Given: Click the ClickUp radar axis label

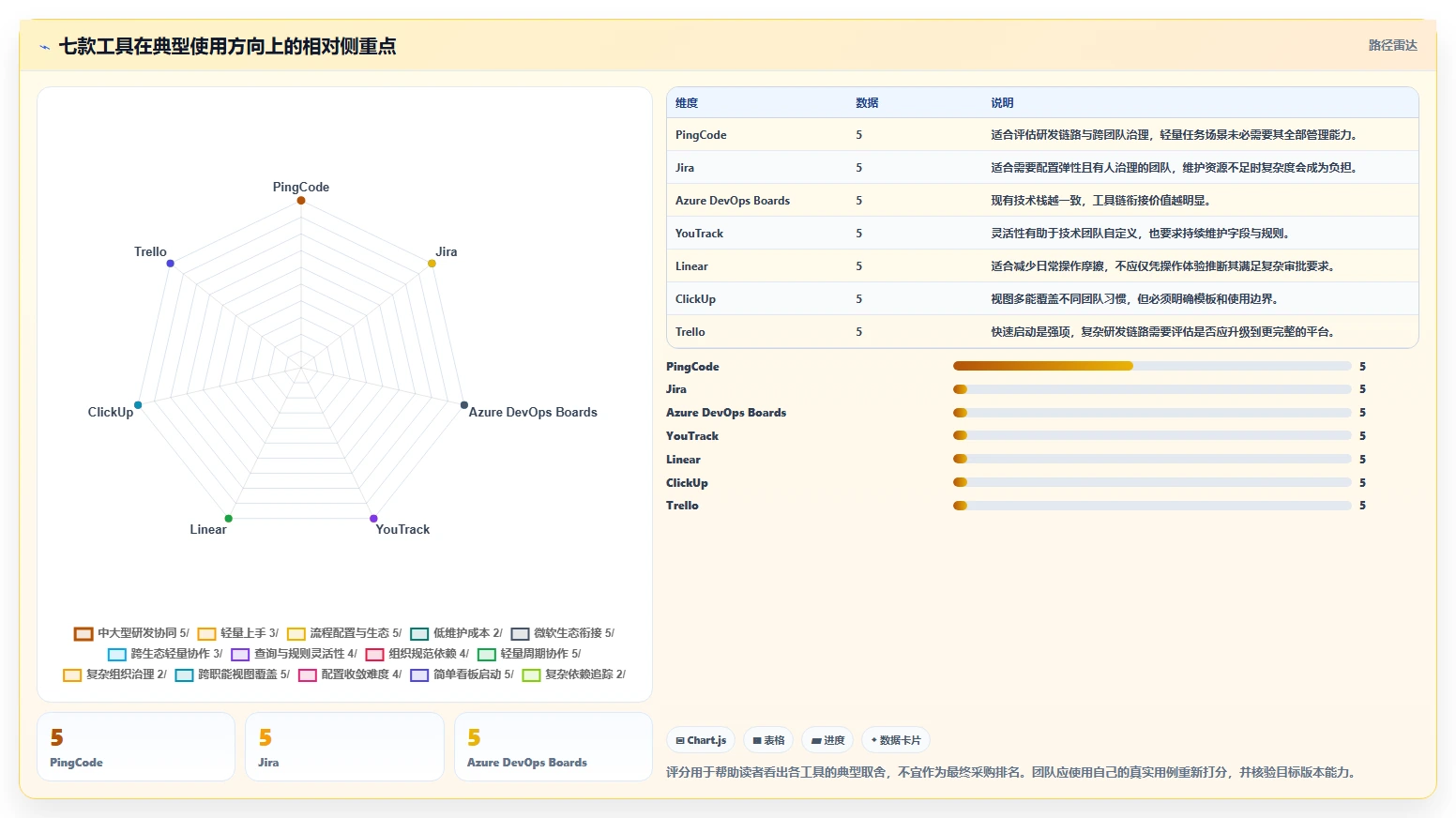Looking at the screenshot, I should pos(111,412).
